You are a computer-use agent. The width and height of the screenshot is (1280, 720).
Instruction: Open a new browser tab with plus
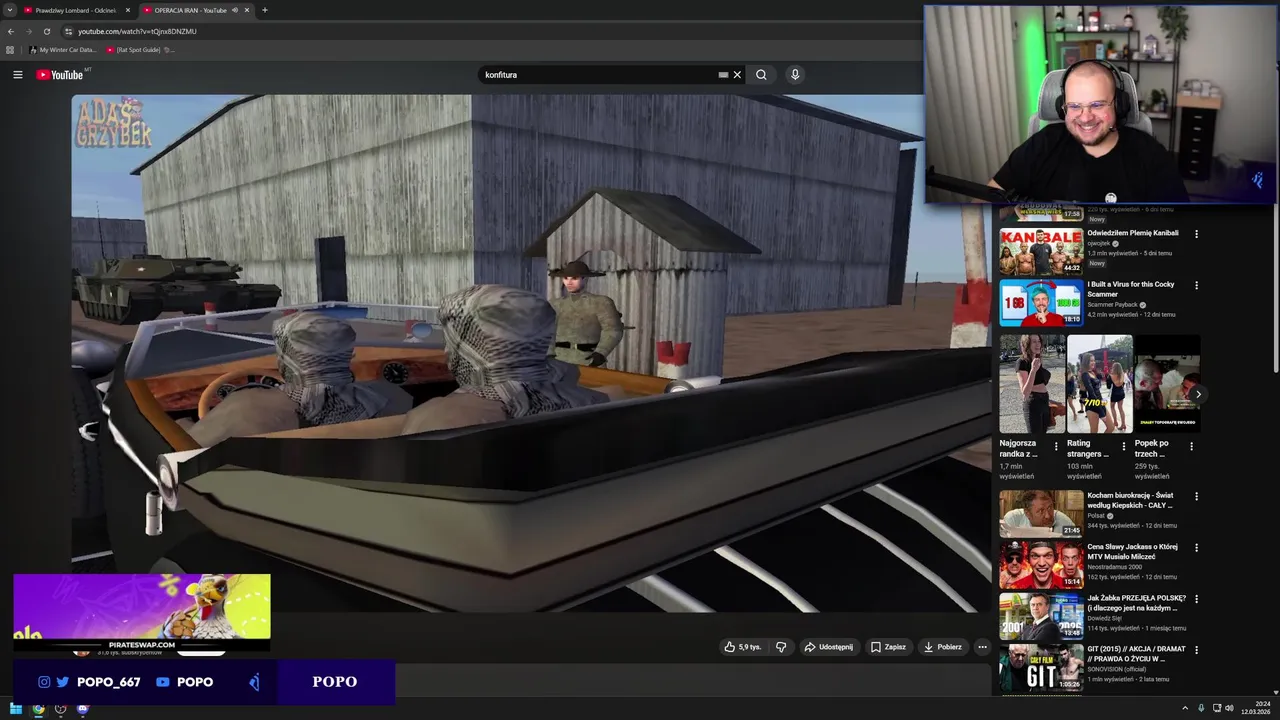click(264, 10)
